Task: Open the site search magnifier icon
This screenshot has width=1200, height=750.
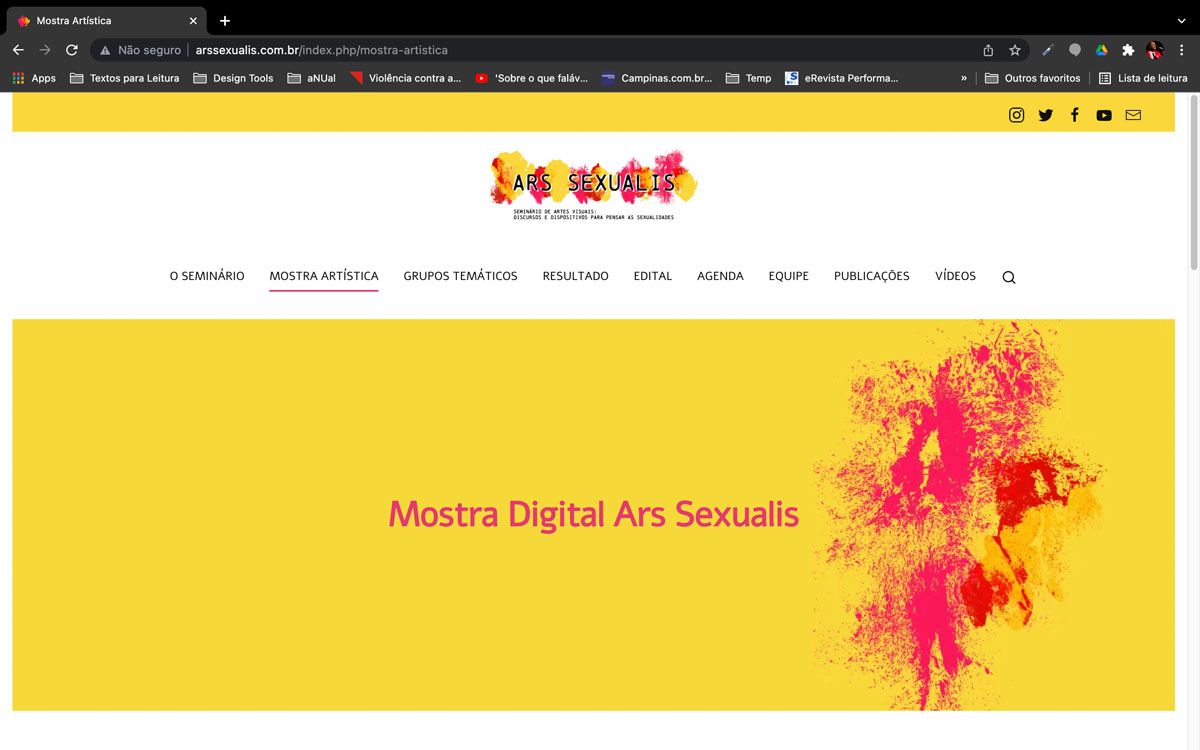Action: (x=1008, y=277)
